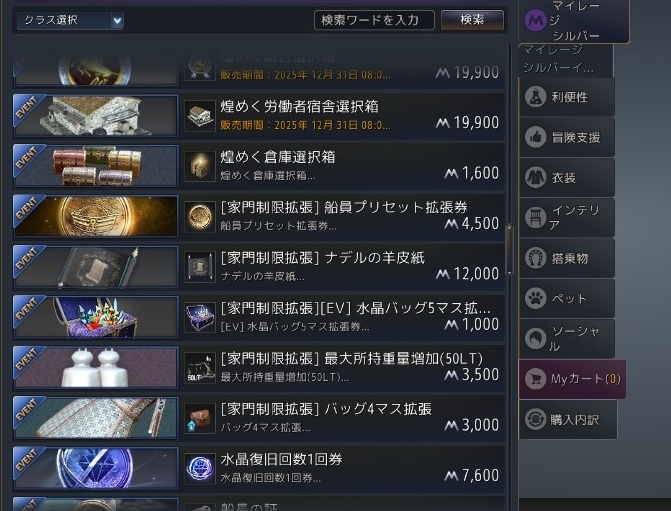
Task: Open the 衣装 costume category
Action: click(x=566, y=177)
